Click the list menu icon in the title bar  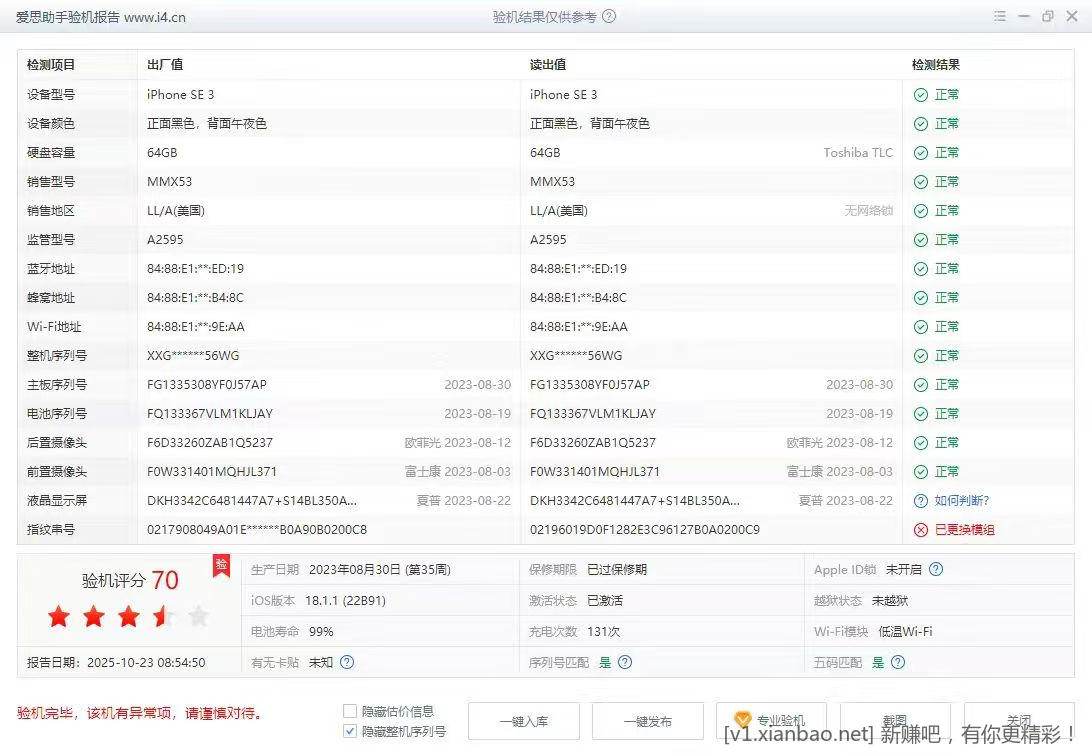click(x=999, y=16)
